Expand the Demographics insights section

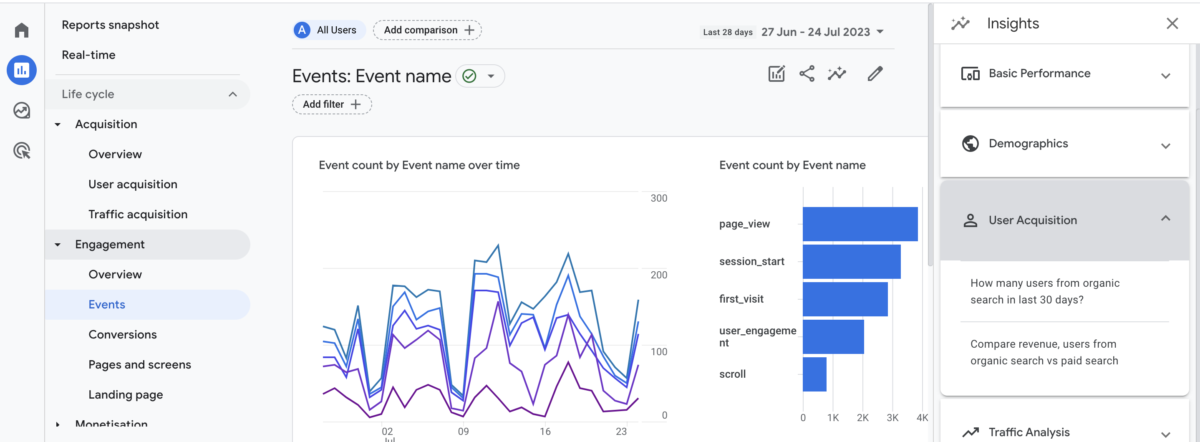pos(1065,144)
